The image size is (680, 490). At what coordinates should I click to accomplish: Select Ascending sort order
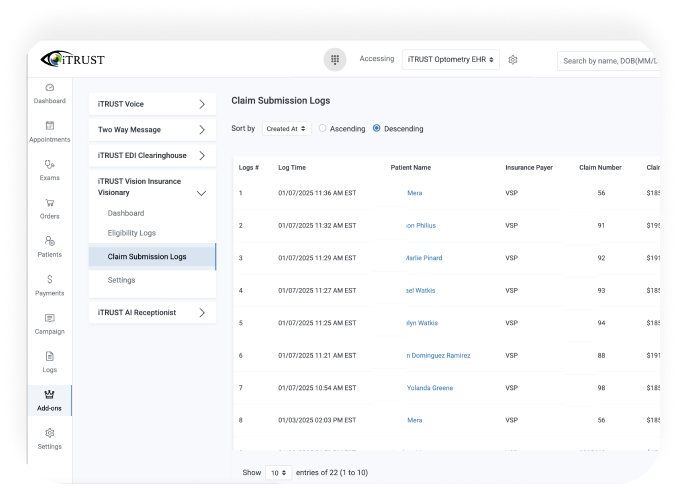[322, 128]
